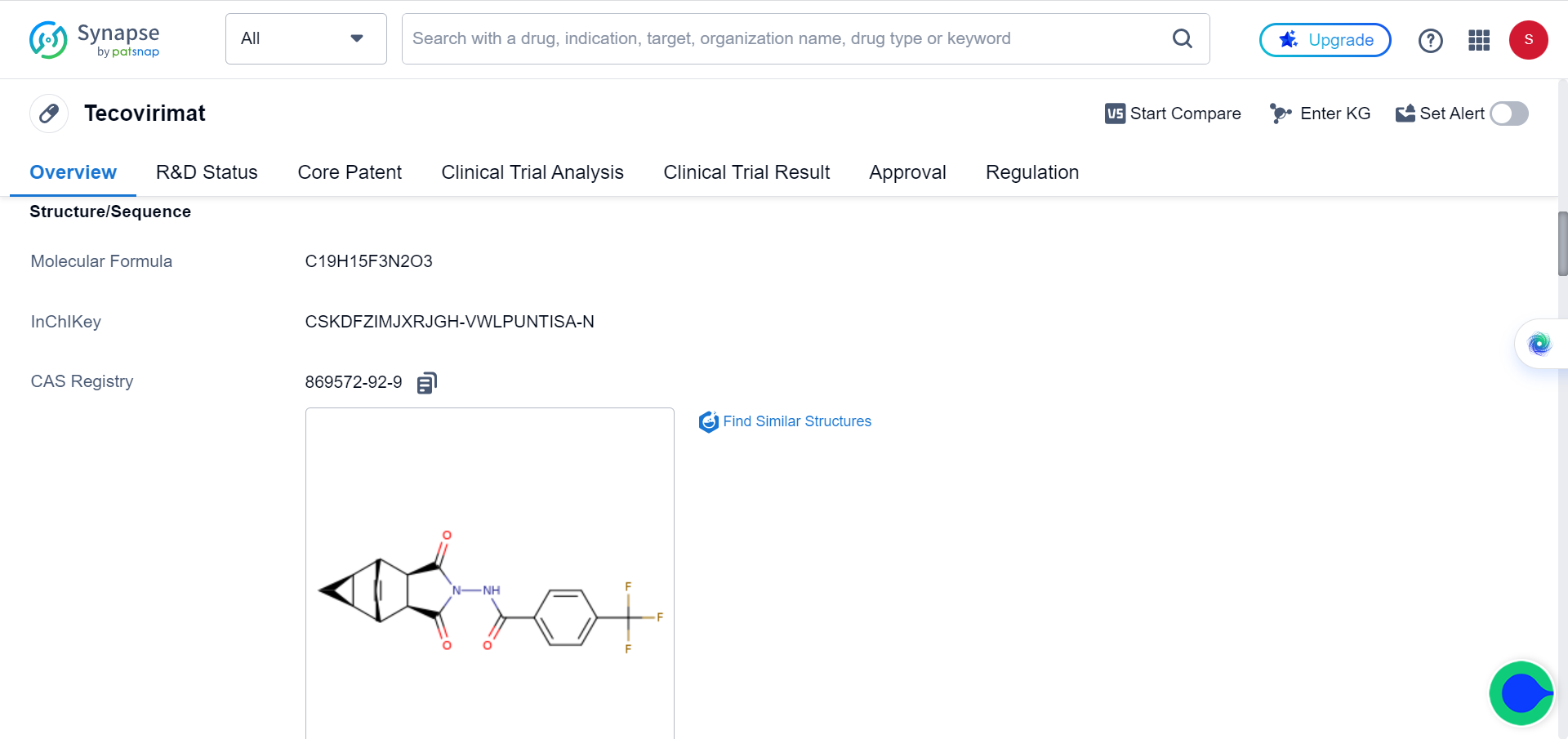Click the page vertical scrollbar thumb
Image resolution: width=1568 pixels, height=739 pixels.
click(x=1562, y=243)
